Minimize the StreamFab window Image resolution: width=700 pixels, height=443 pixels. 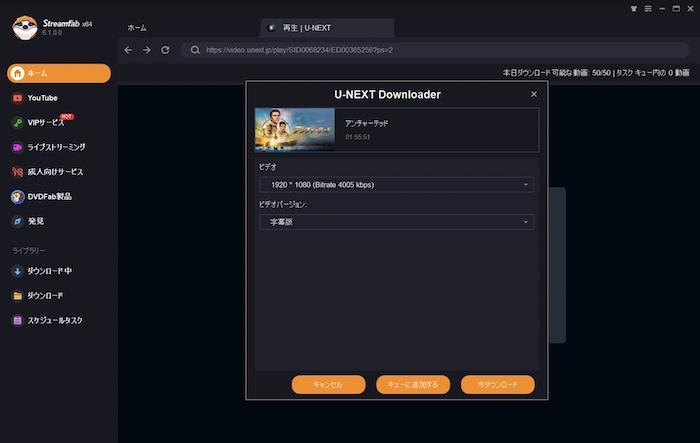[x=662, y=8]
